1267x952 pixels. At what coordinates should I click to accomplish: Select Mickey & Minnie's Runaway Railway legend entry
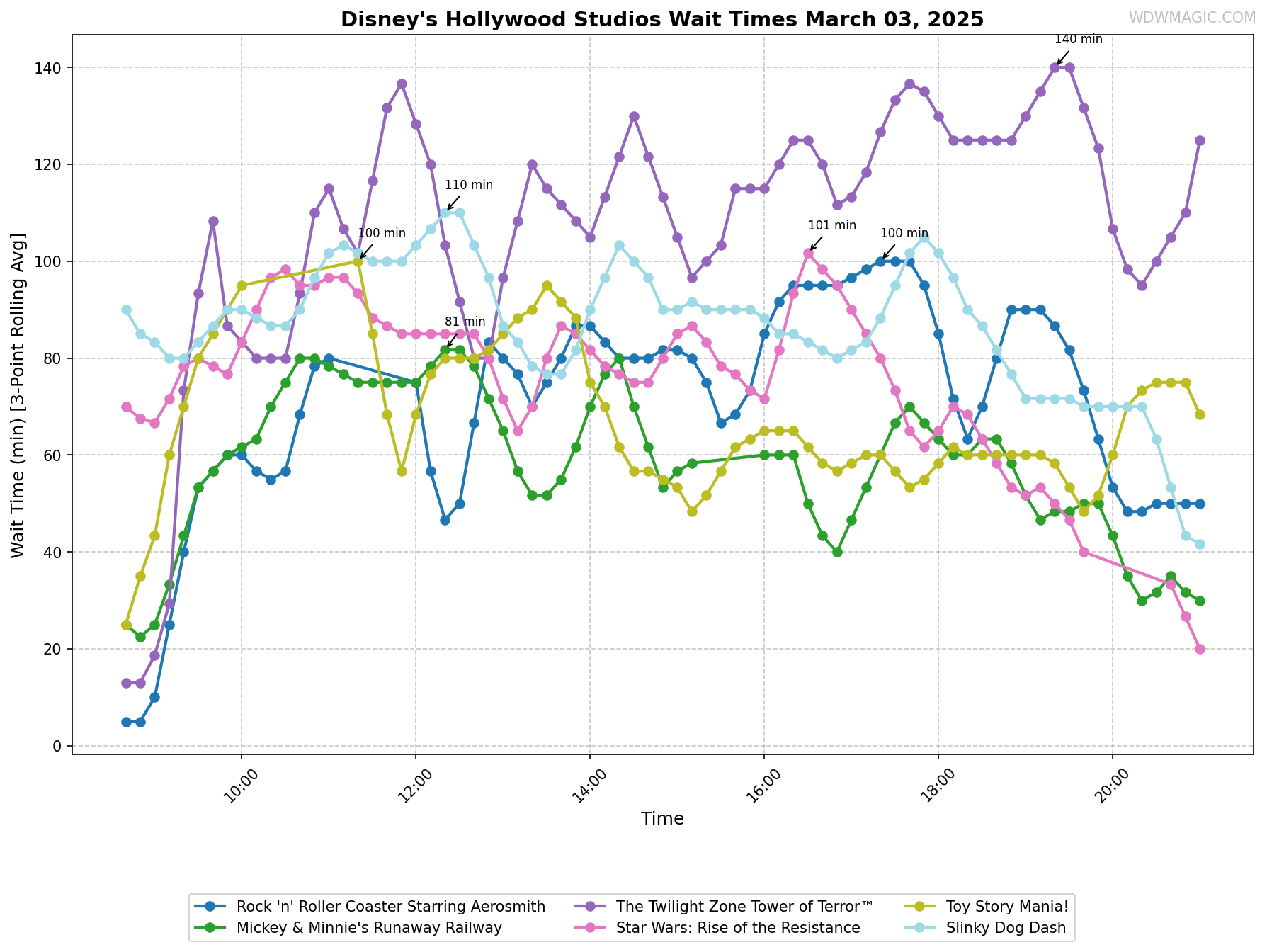pyautogui.click(x=348, y=928)
